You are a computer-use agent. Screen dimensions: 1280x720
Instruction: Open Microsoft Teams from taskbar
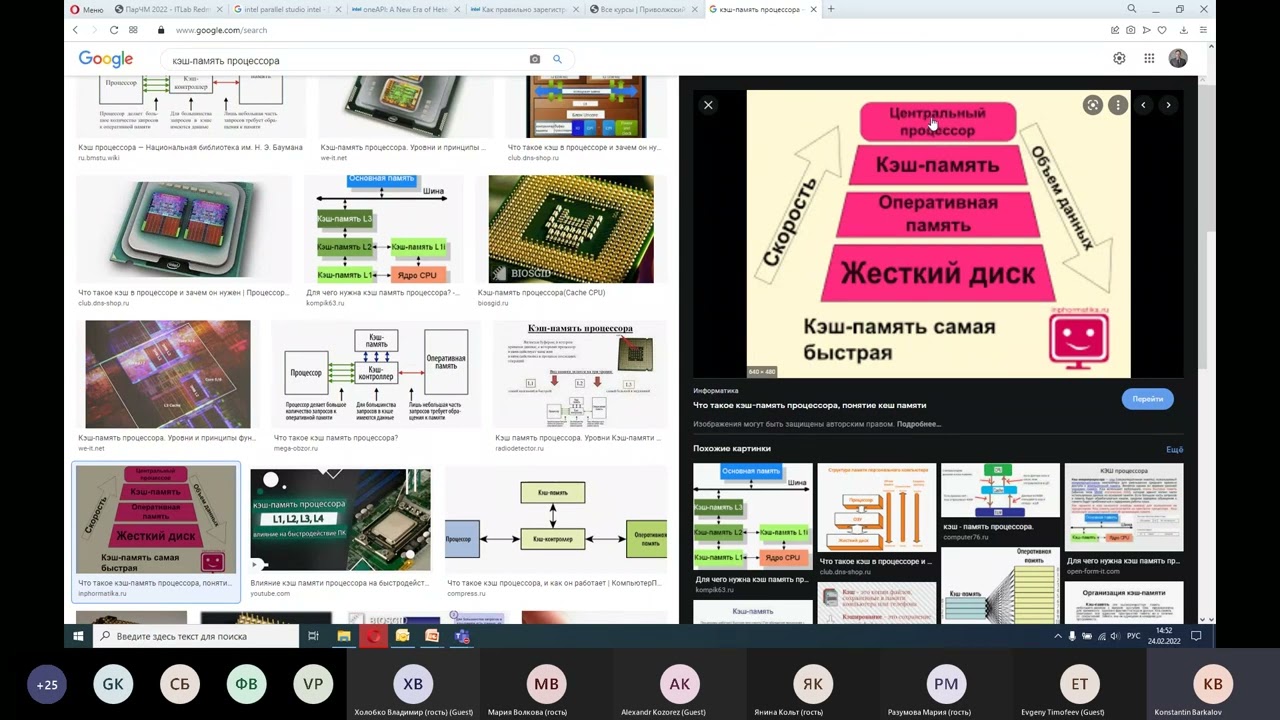[461, 636]
